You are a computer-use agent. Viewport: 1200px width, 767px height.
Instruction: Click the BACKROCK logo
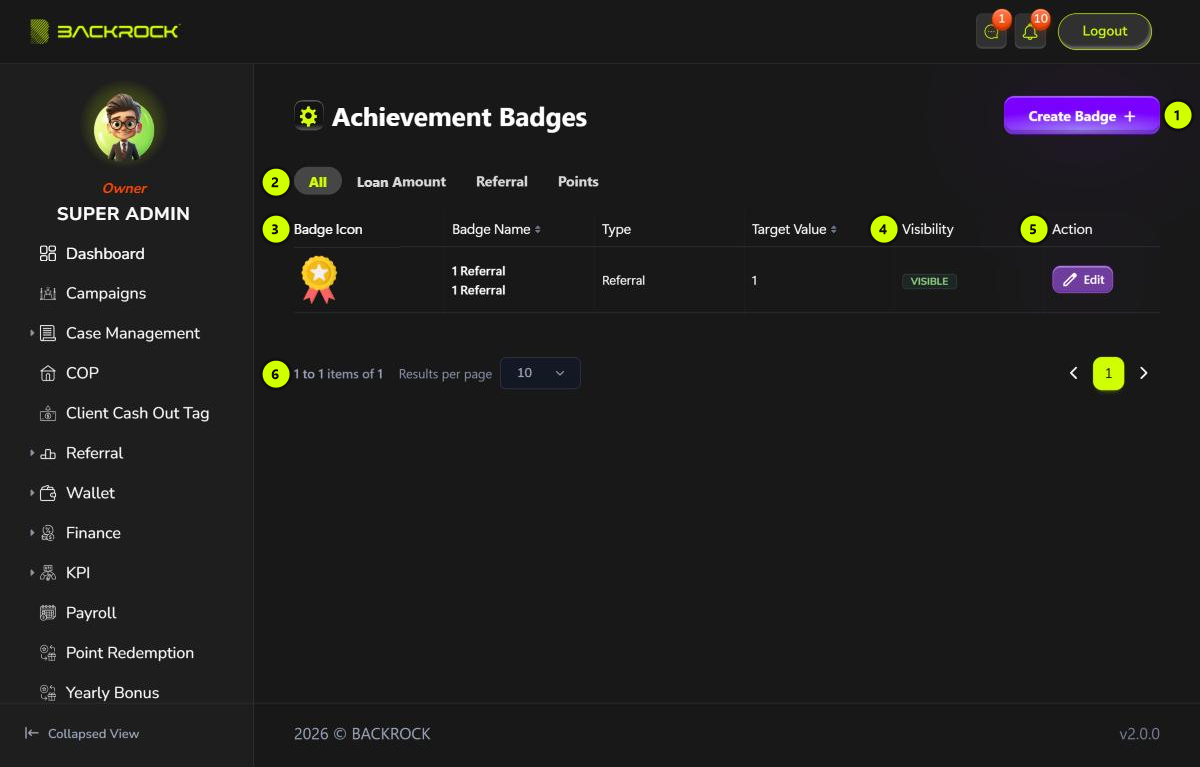coord(104,31)
